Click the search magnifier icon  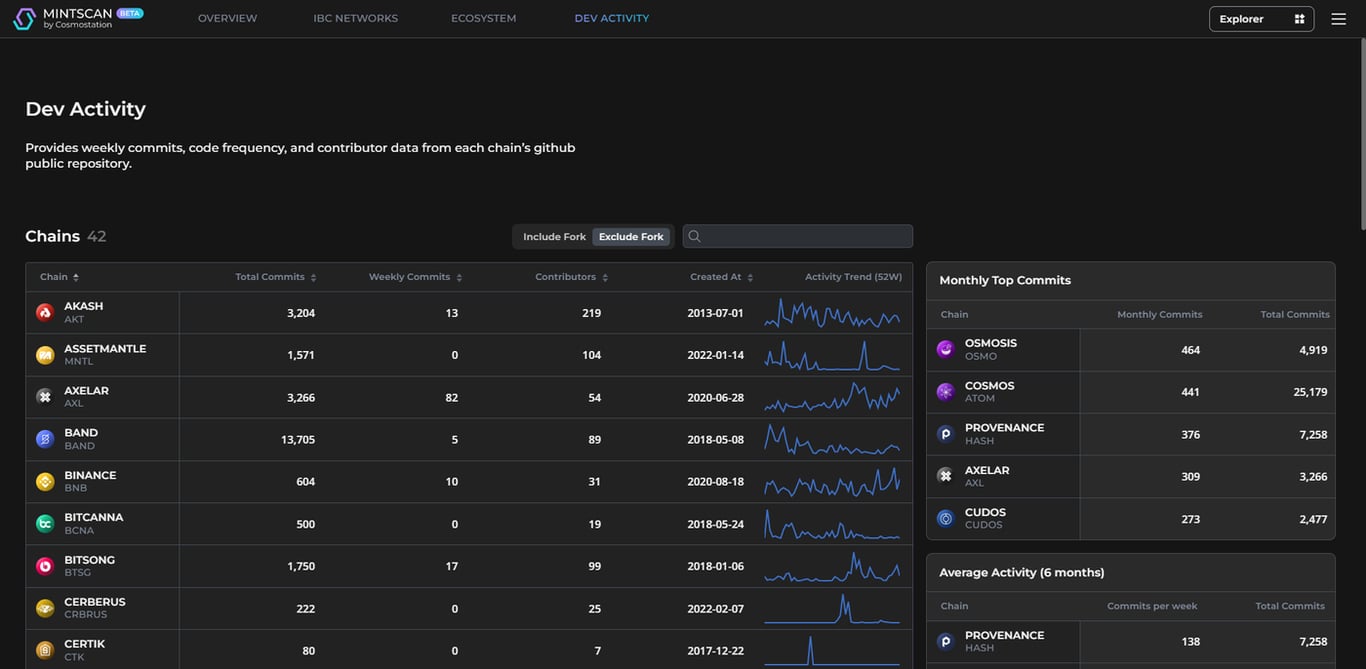pos(694,236)
